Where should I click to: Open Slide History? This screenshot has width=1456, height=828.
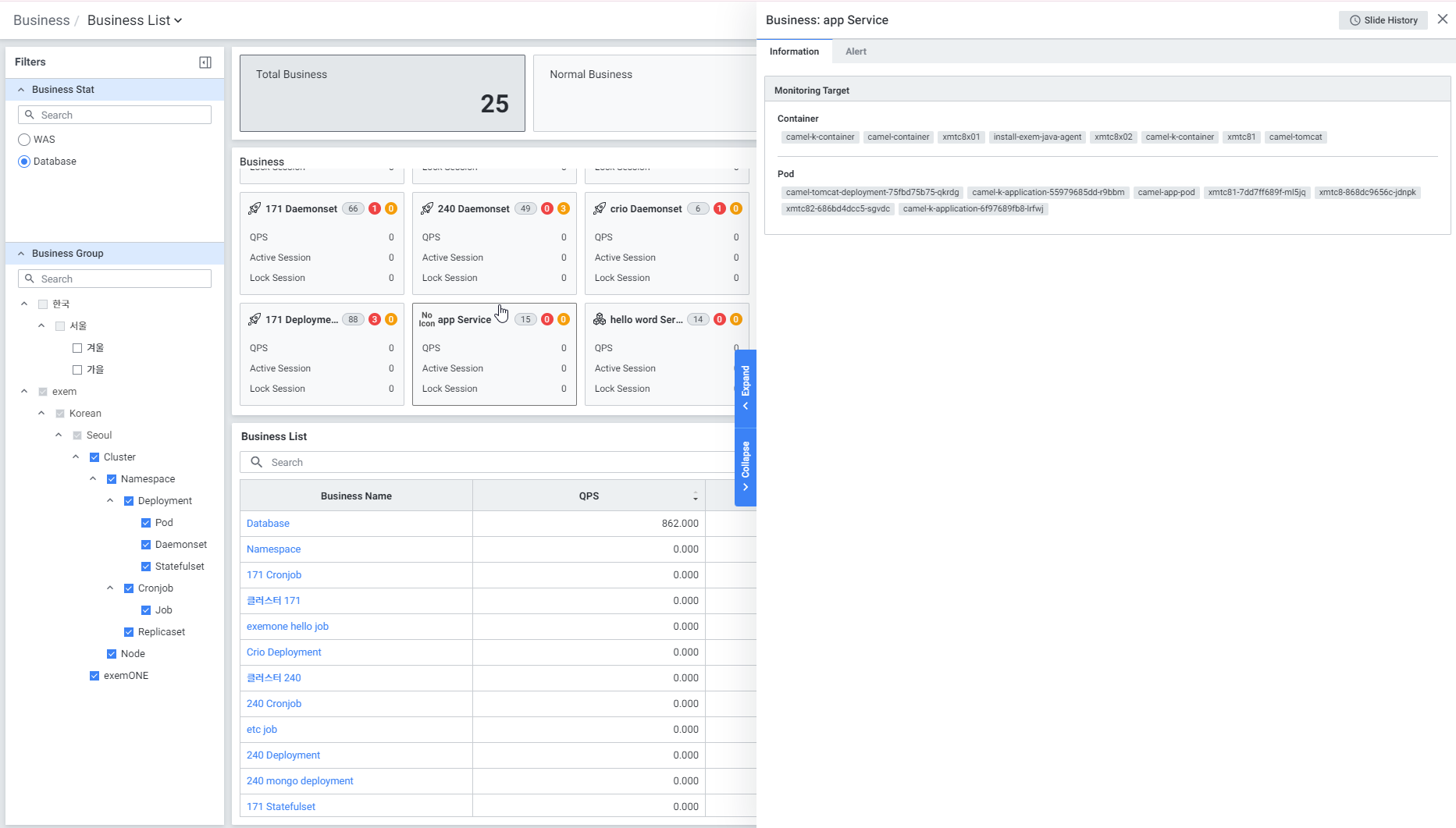(x=1383, y=20)
